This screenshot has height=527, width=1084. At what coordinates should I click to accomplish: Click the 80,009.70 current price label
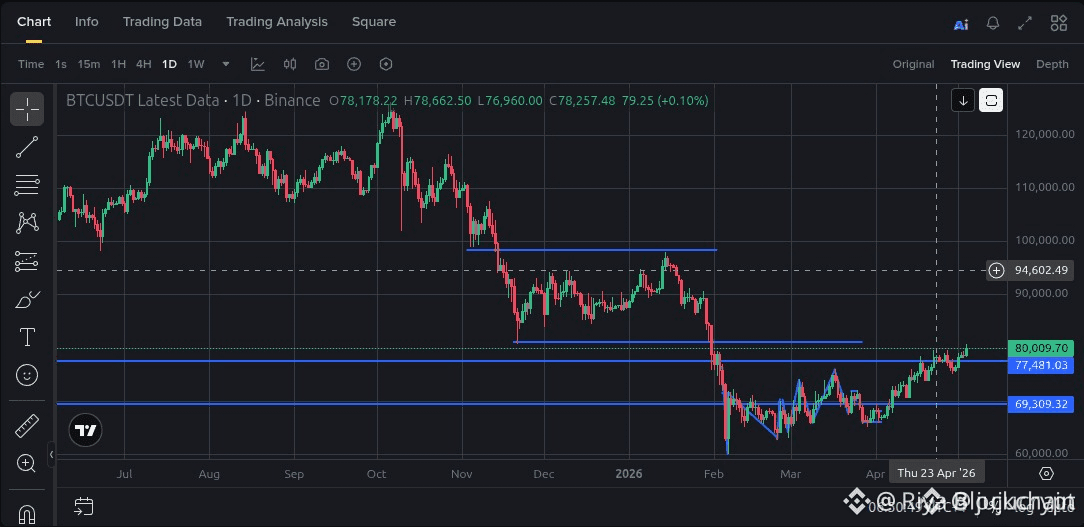[x=1040, y=349]
